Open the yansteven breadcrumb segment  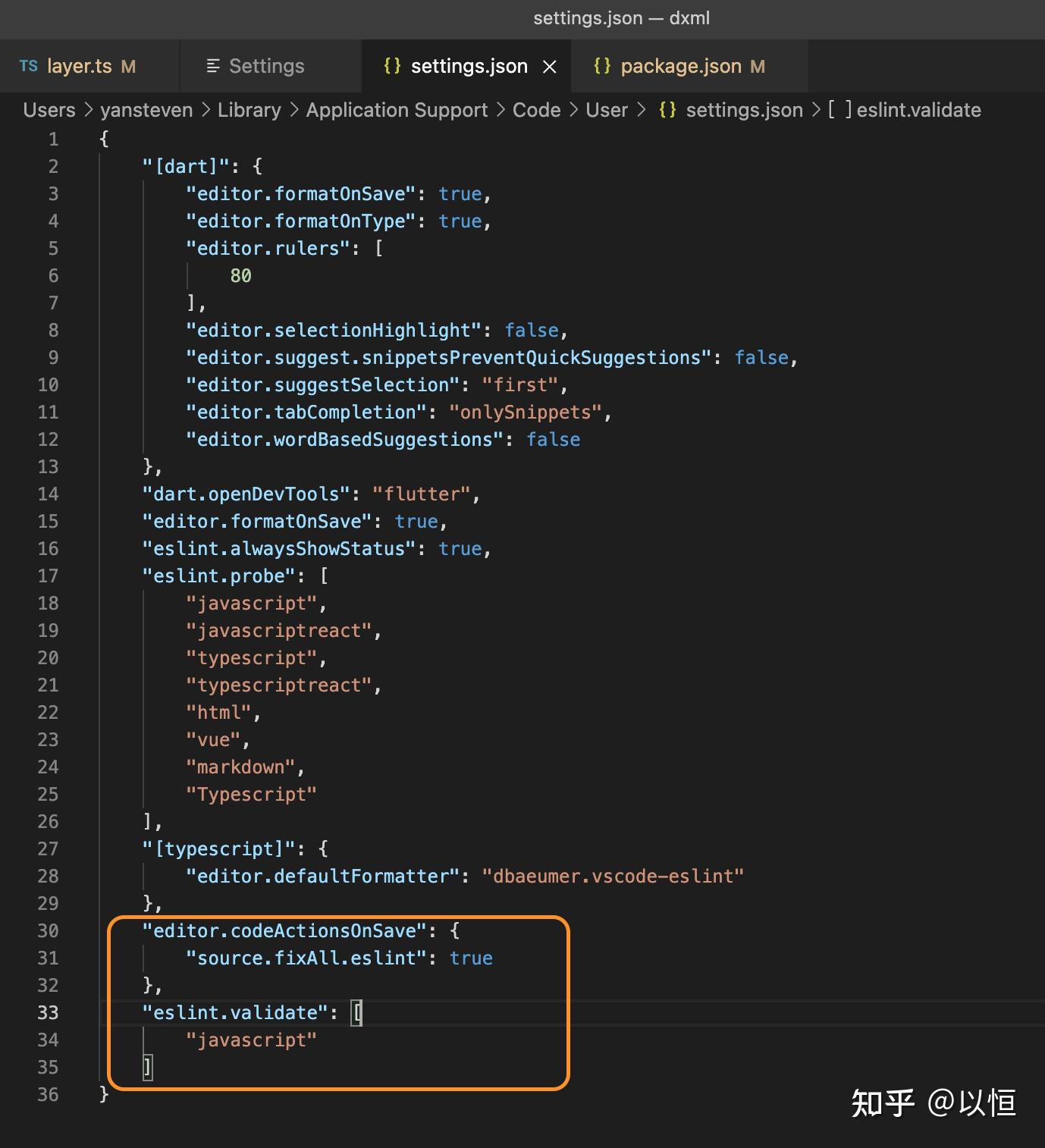146,110
